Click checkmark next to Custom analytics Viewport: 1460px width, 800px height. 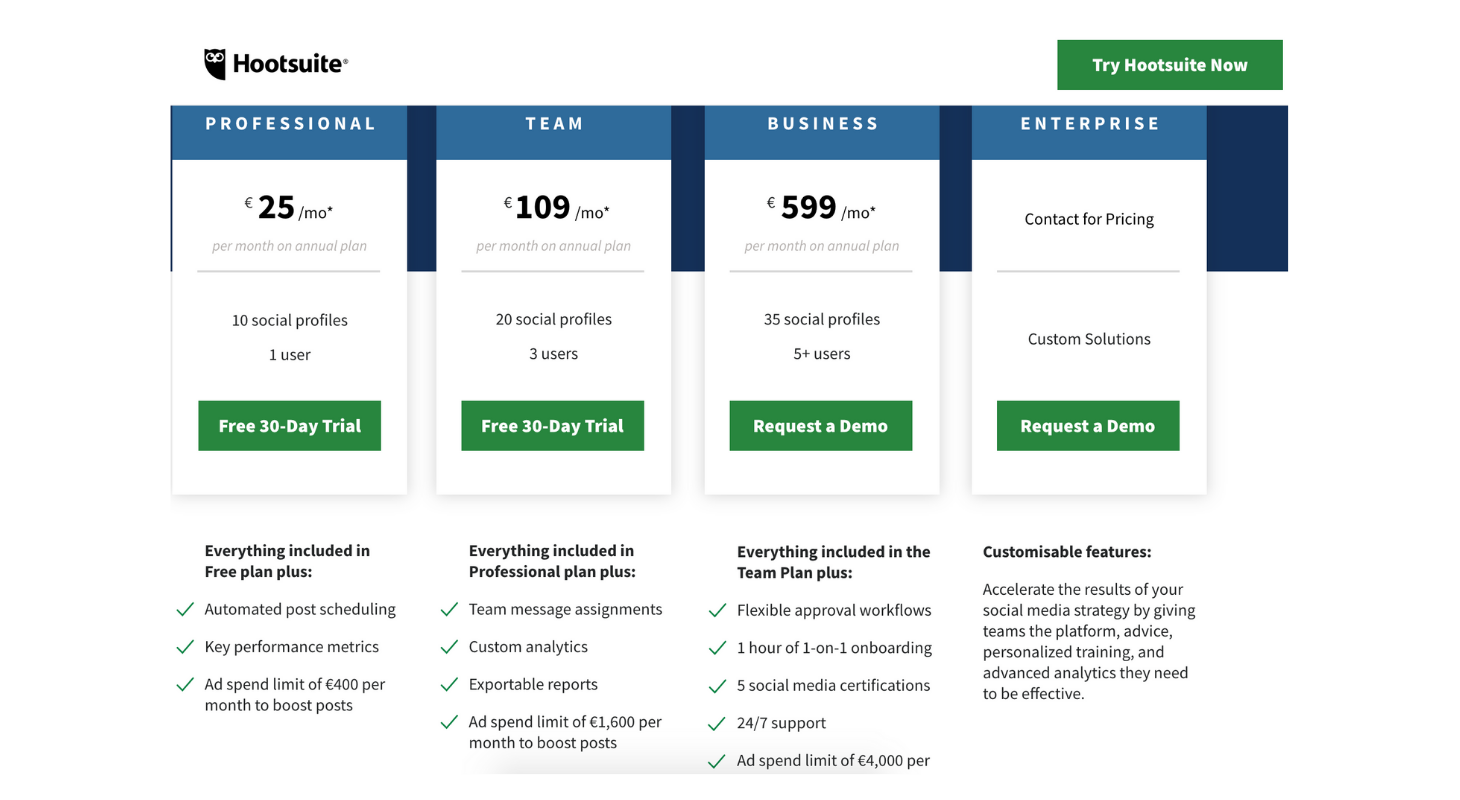[x=449, y=647]
